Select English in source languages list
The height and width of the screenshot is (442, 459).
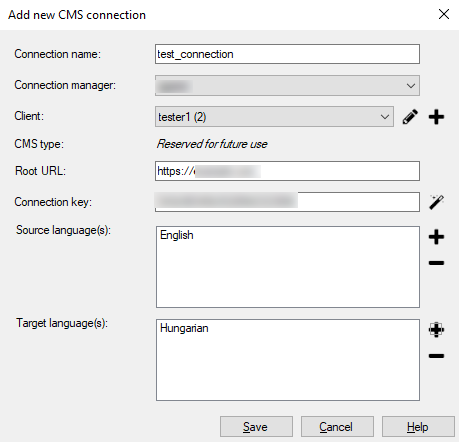177,235
